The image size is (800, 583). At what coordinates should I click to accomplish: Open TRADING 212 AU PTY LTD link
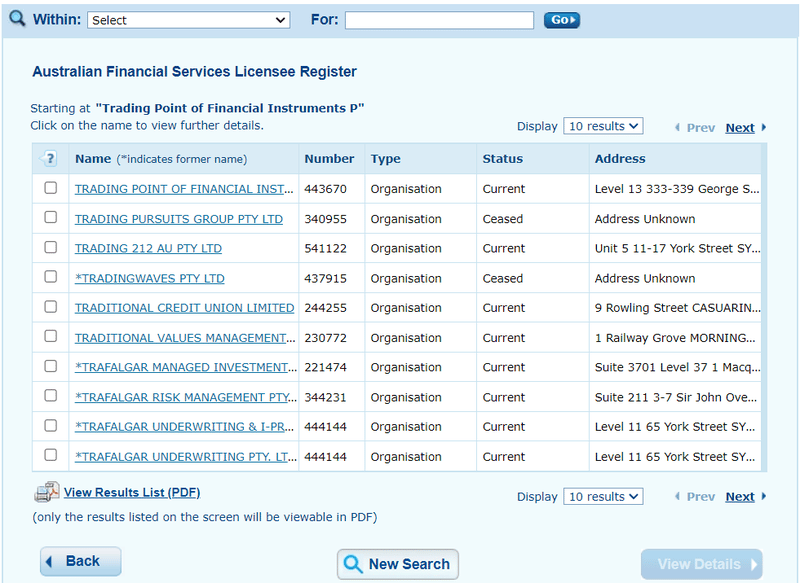(x=148, y=248)
